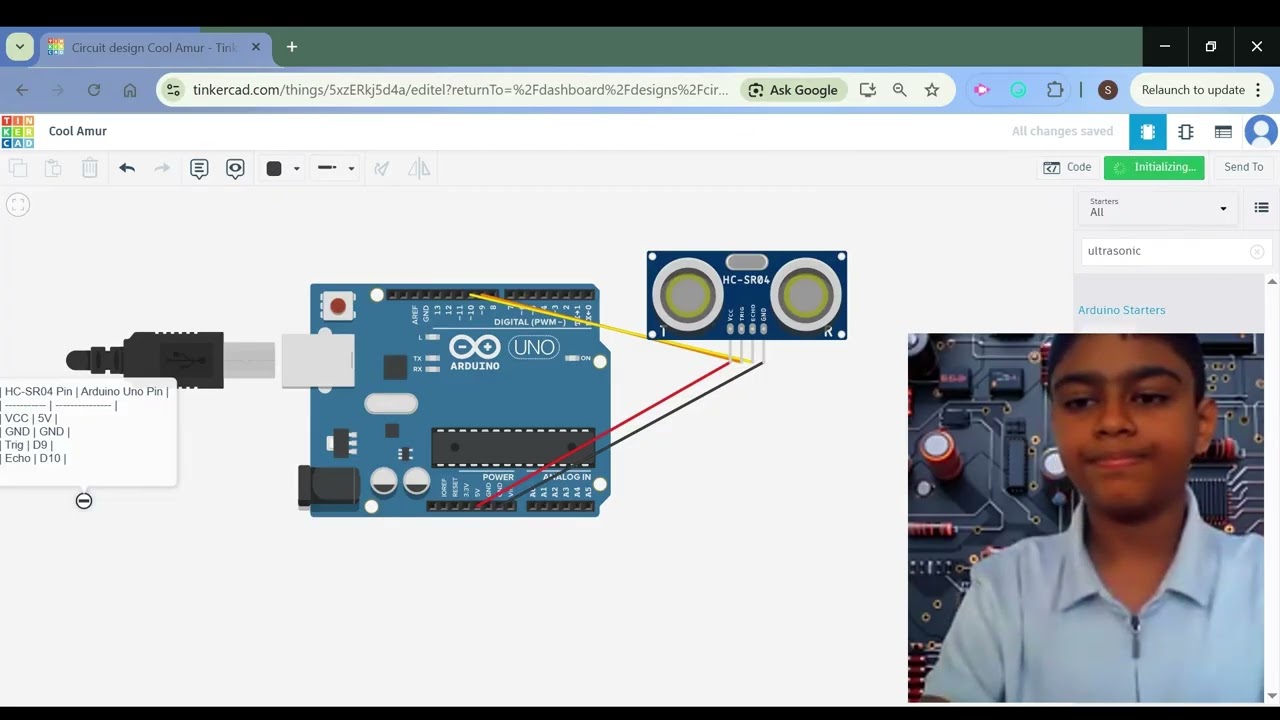Close the Circuit design tab
This screenshot has width=1280, height=720.
tap(255, 47)
